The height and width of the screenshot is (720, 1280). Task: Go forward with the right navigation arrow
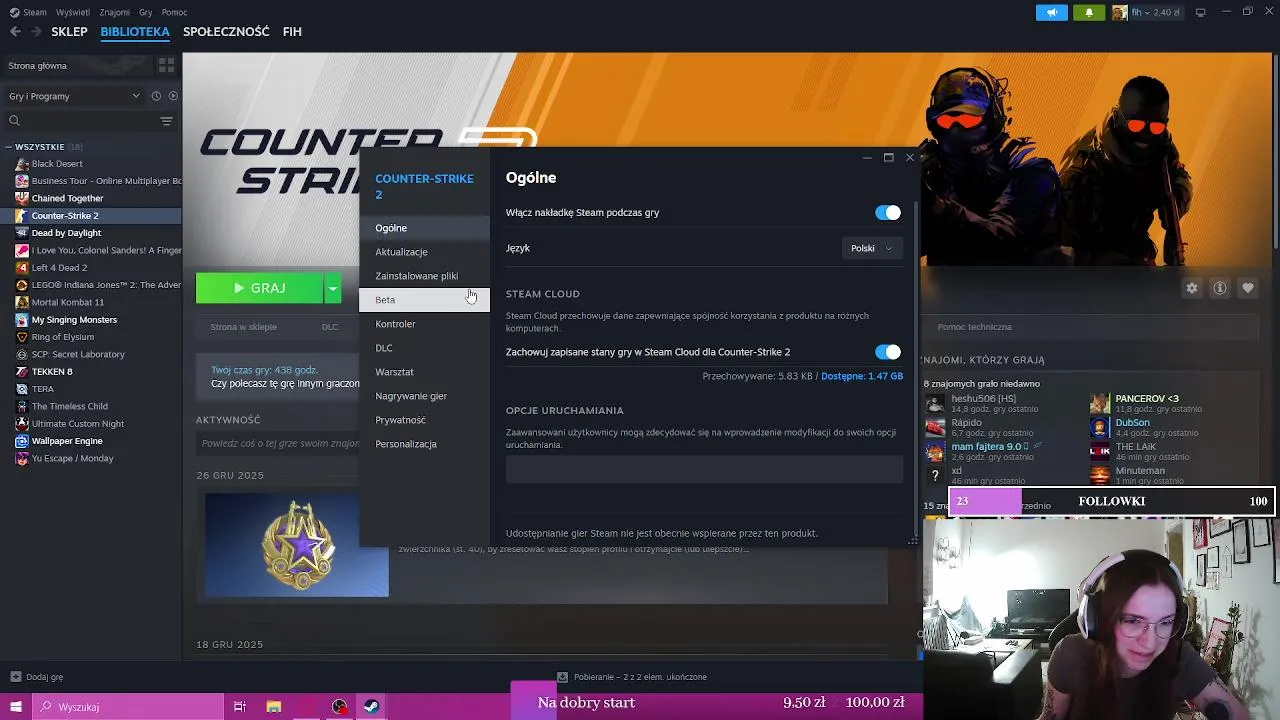[x=37, y=32]
